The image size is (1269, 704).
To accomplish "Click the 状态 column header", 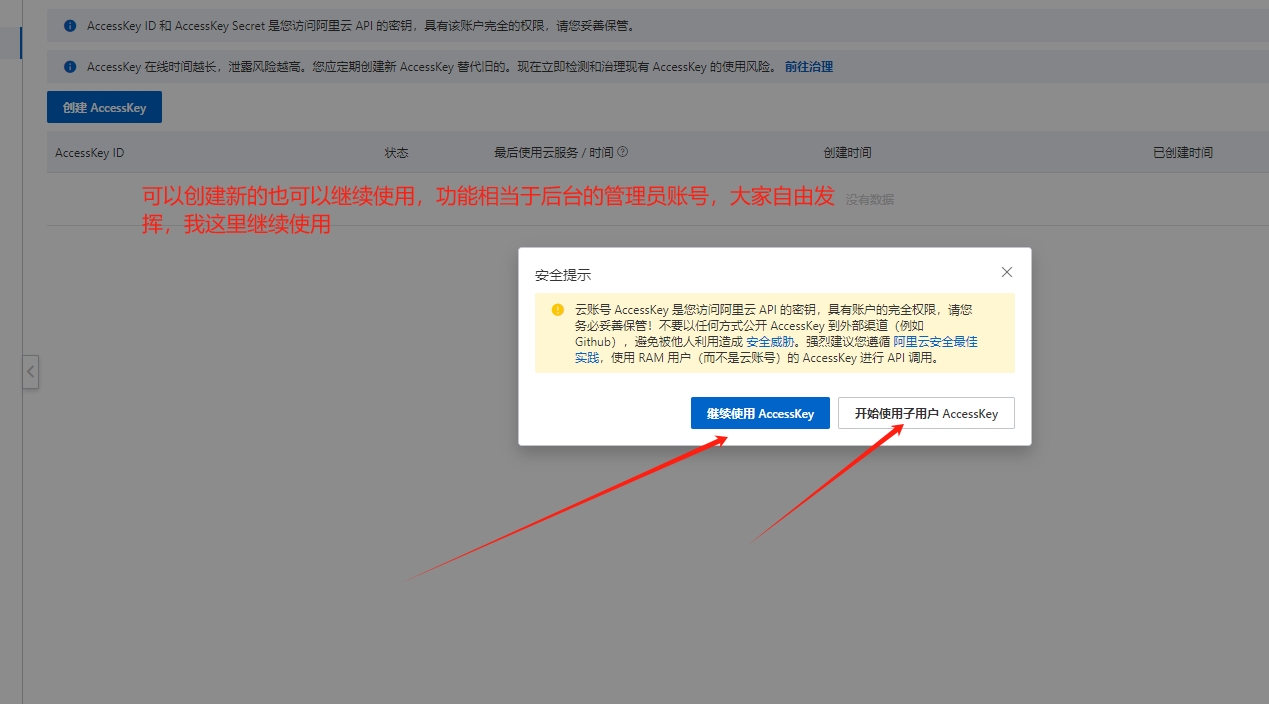I will (x=396, y=153).
